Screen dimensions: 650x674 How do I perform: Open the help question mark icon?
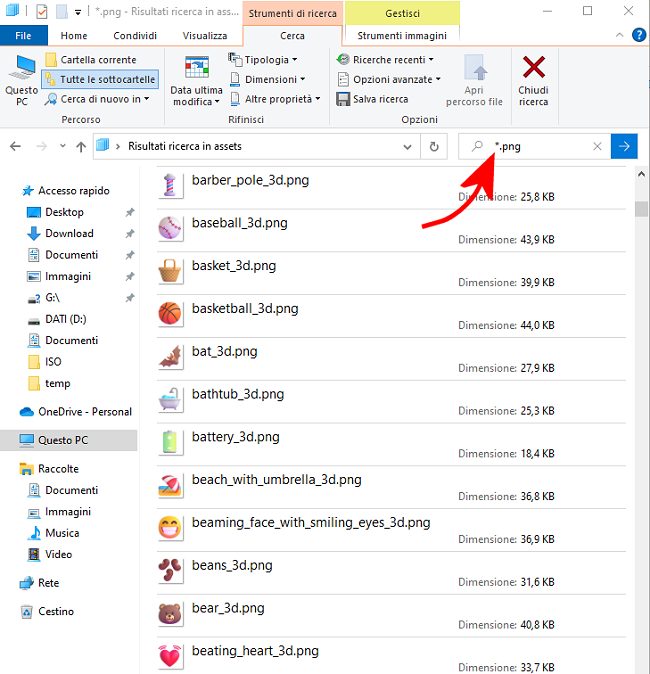[639, 35]
